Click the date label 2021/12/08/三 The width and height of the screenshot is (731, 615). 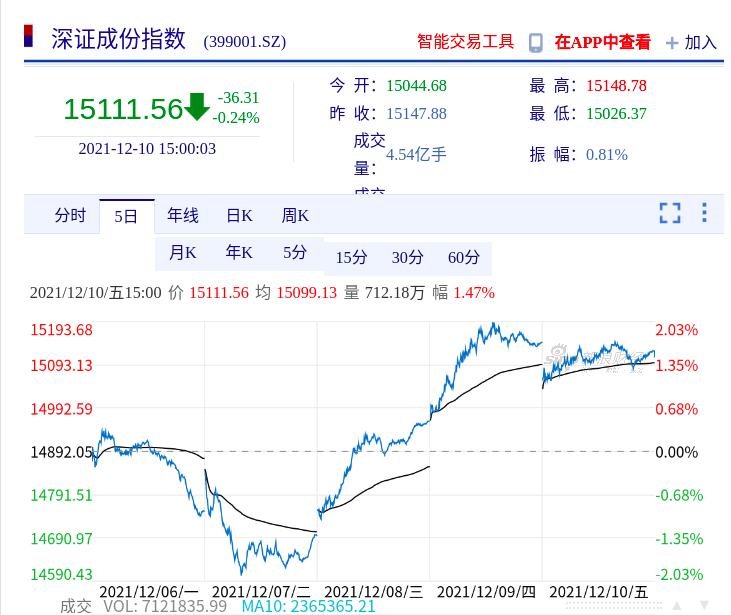click(373, 592)
